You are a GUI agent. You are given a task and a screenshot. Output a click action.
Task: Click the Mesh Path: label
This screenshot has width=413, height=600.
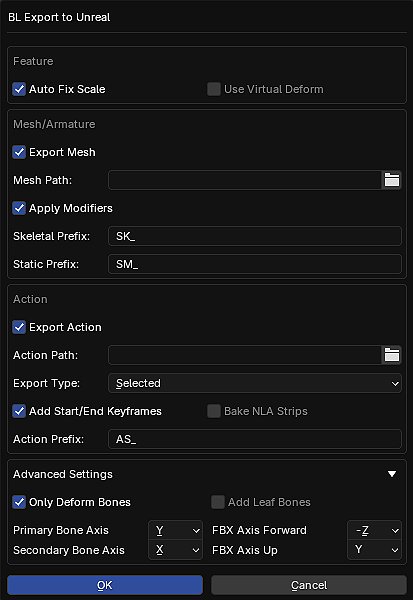click(42, 180)
